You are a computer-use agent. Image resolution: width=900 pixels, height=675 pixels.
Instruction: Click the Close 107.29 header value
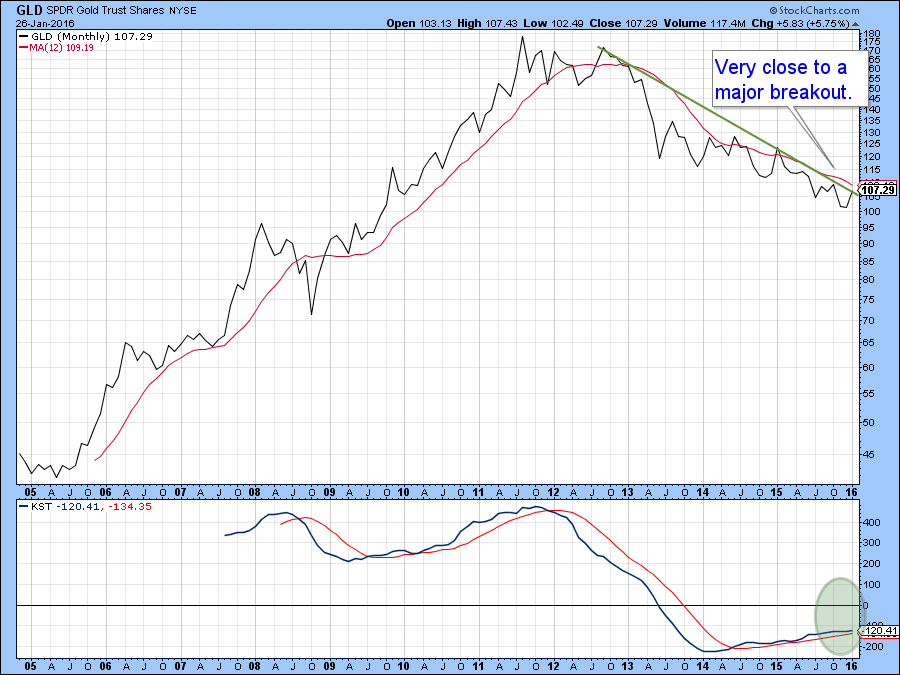point(623,24)
